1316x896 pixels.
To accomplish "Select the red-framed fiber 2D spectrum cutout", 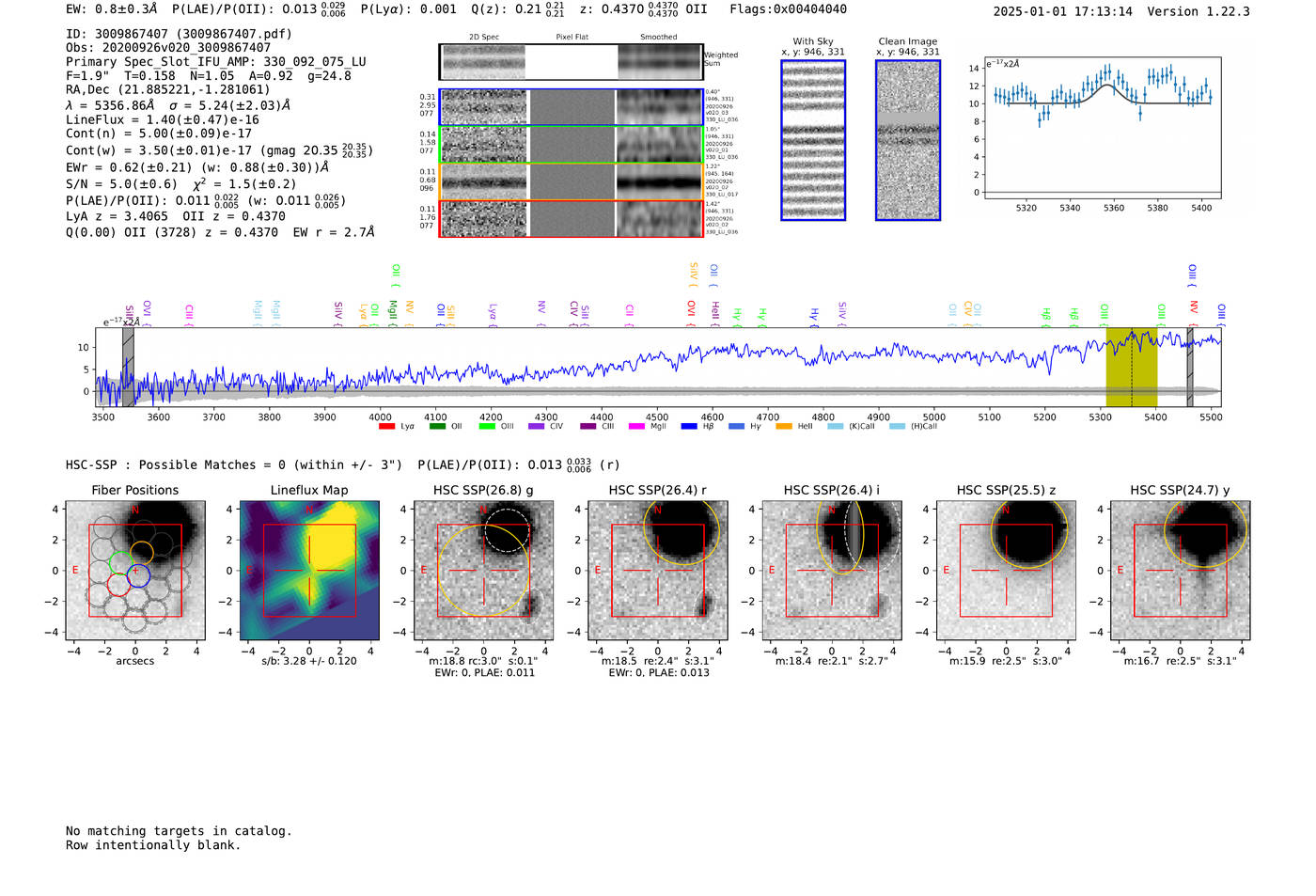I will point(572,218).
